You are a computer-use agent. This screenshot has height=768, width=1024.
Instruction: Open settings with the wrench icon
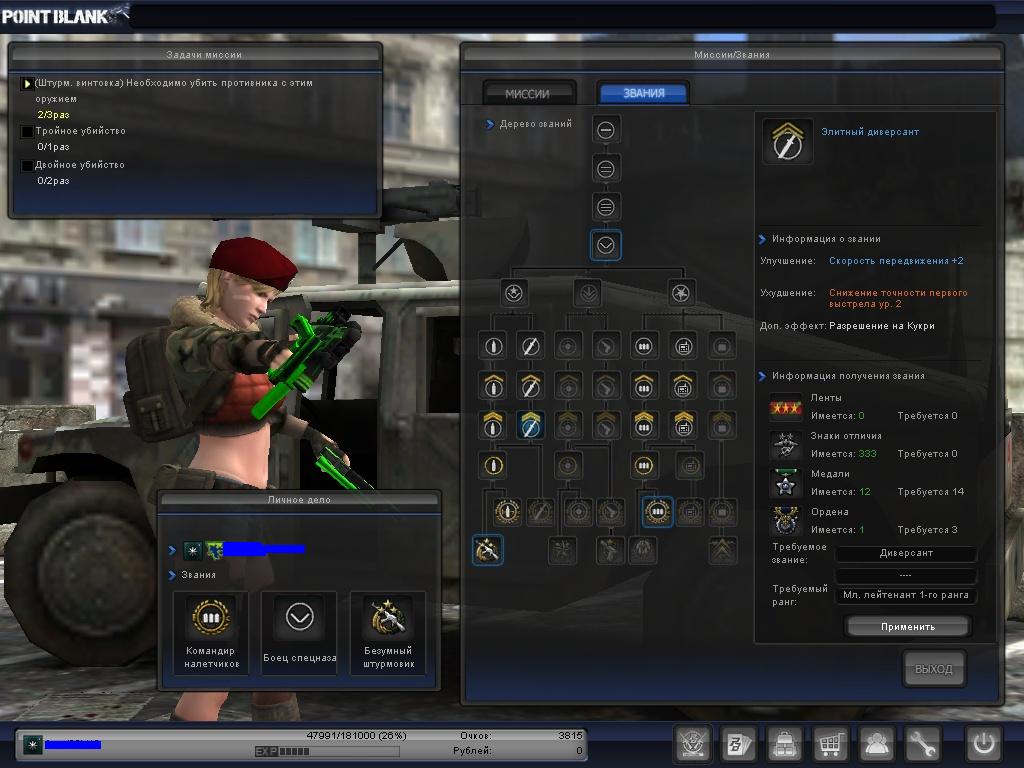coord(922,744)
